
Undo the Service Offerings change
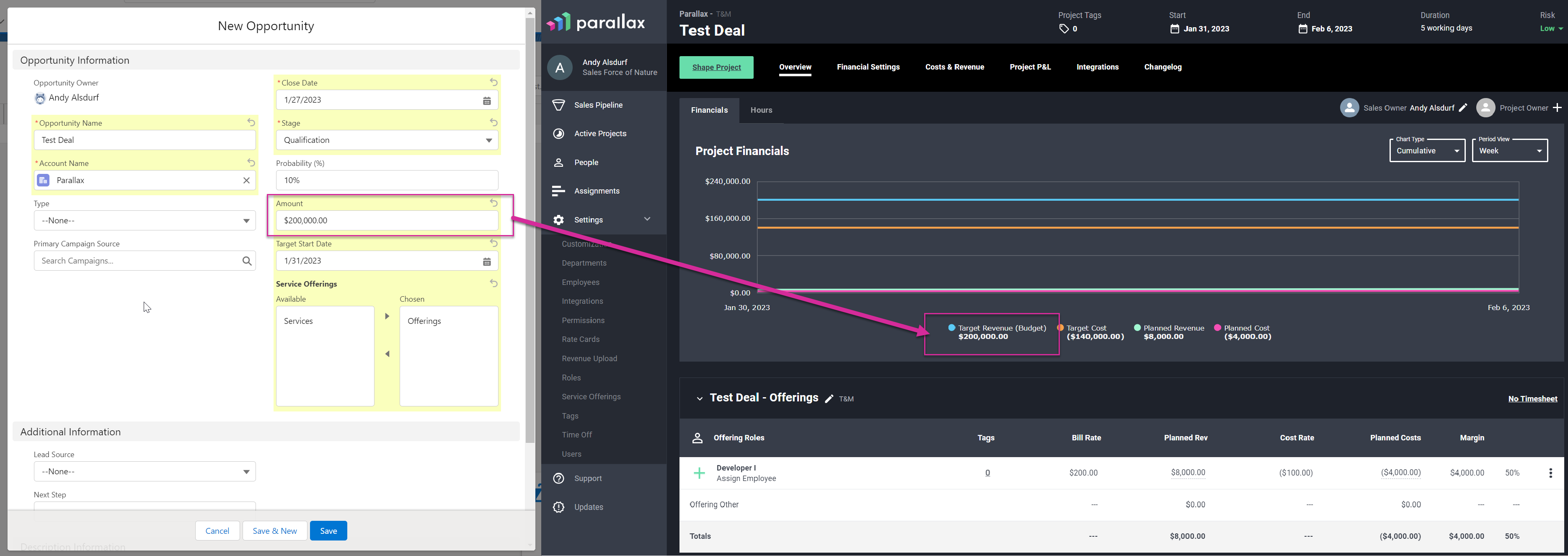tap(493, 283)
